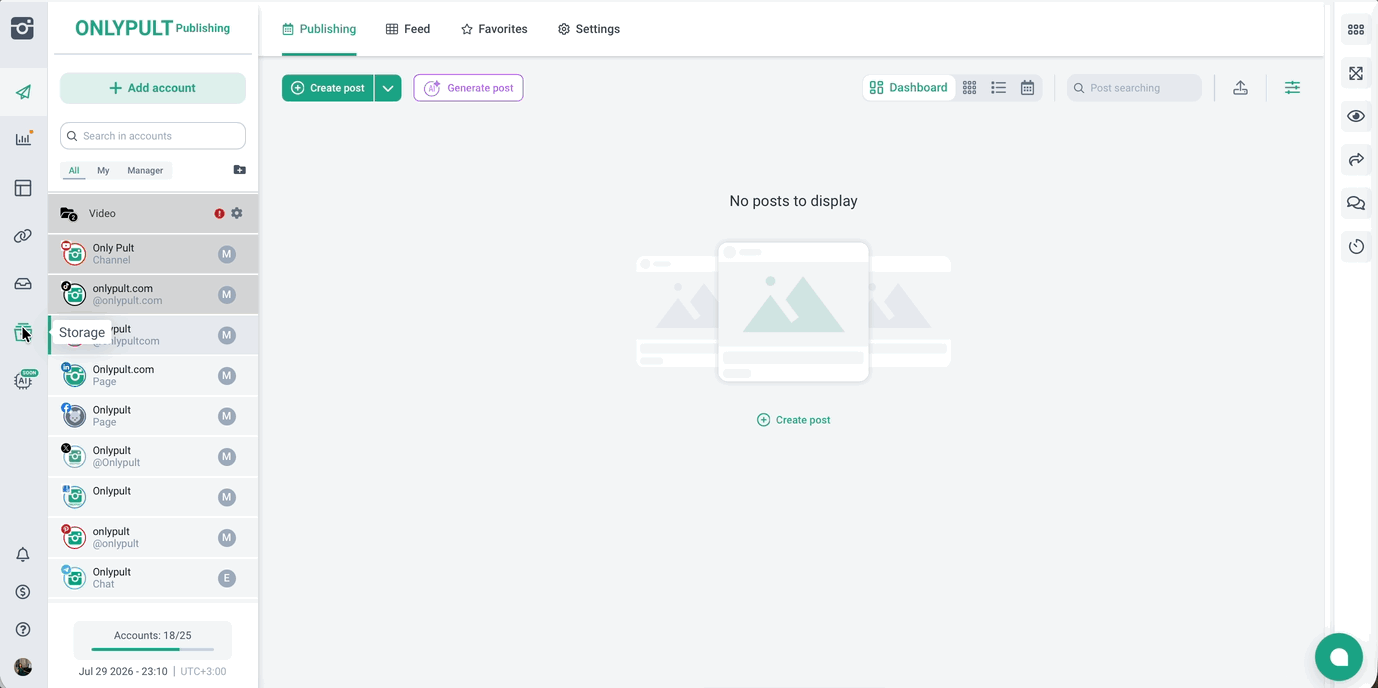1378x688 pixels.
Task: Switch to the Publishing tab
Action: [x=319, y=29]
